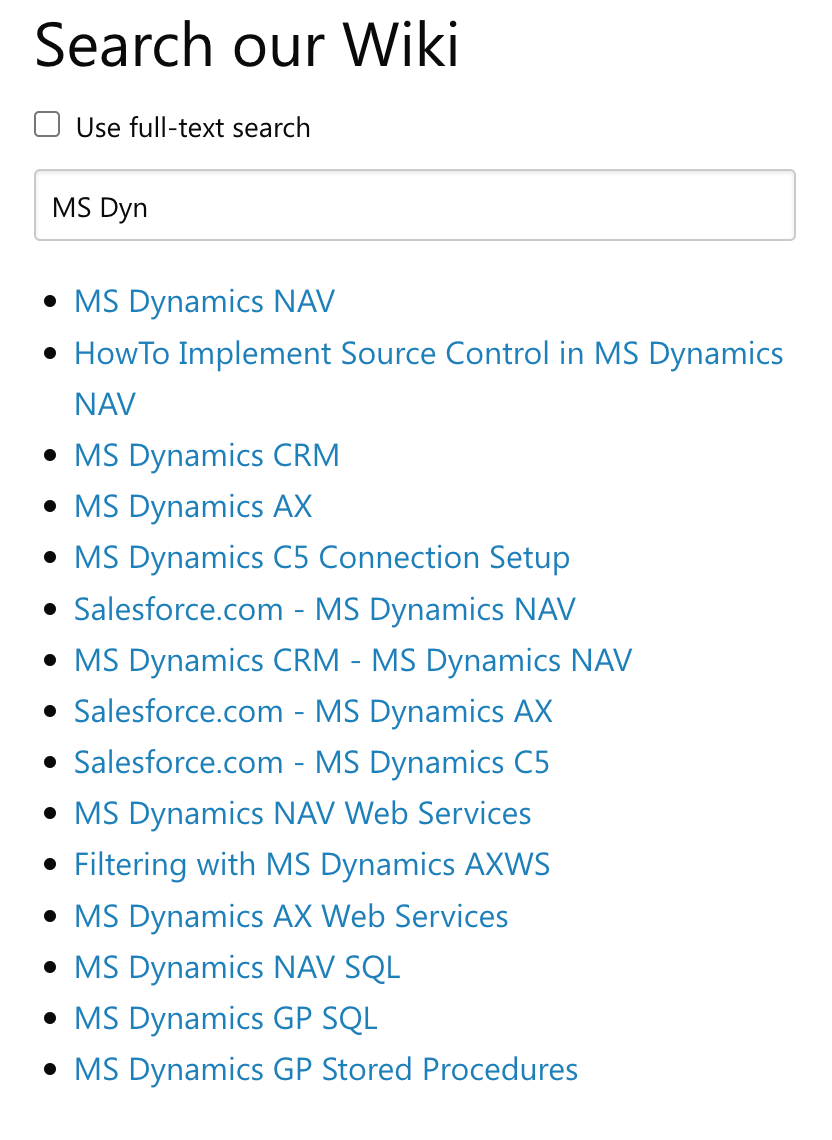Open Salesforce.com - MS Dynamics C5 link
The height and width of the screenshot is (1140, 832).
(x=311, y=763)
